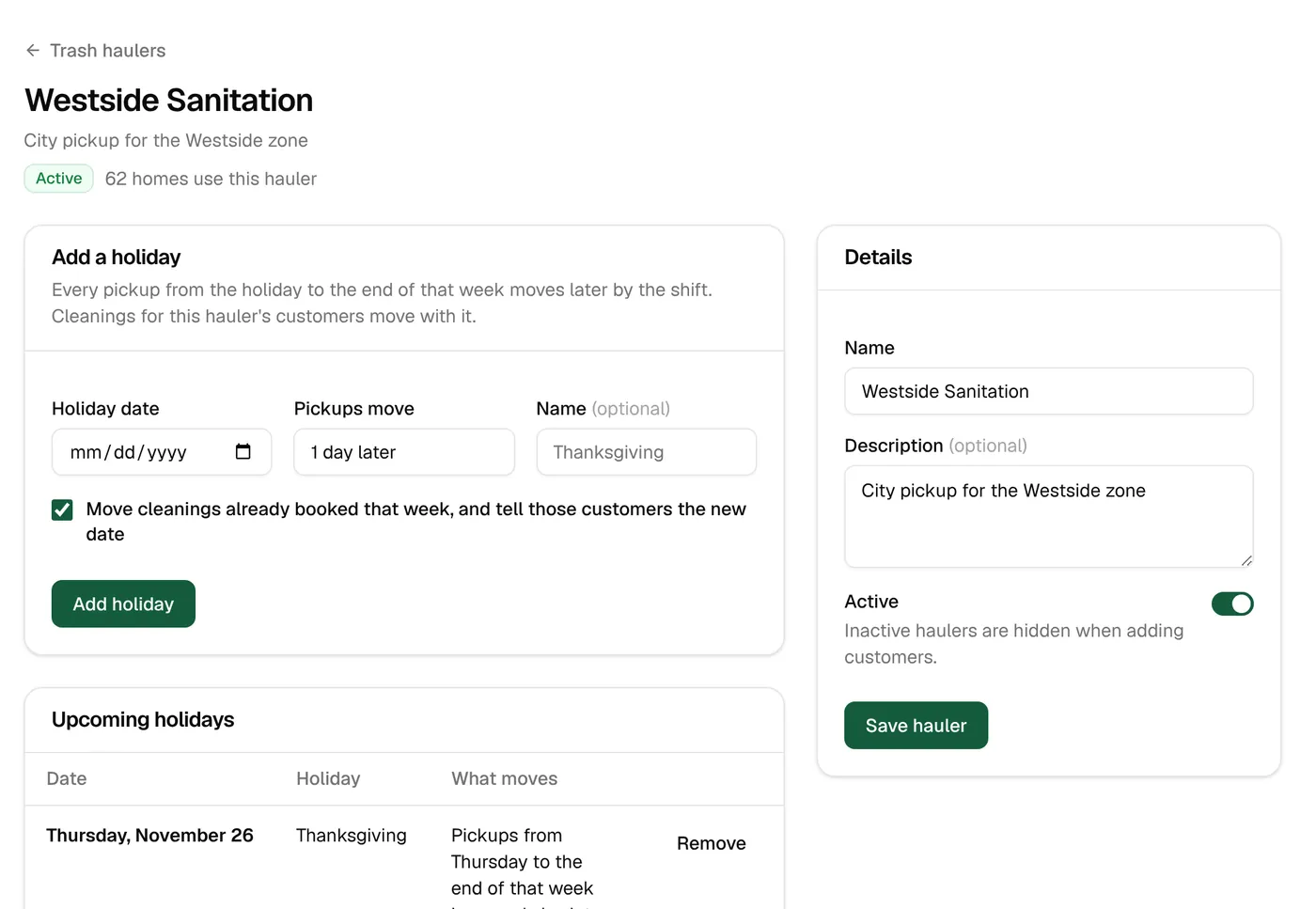Click the City pickup subtitle under the heading
Screen dimensions: 1316x909
coord(166,141)
